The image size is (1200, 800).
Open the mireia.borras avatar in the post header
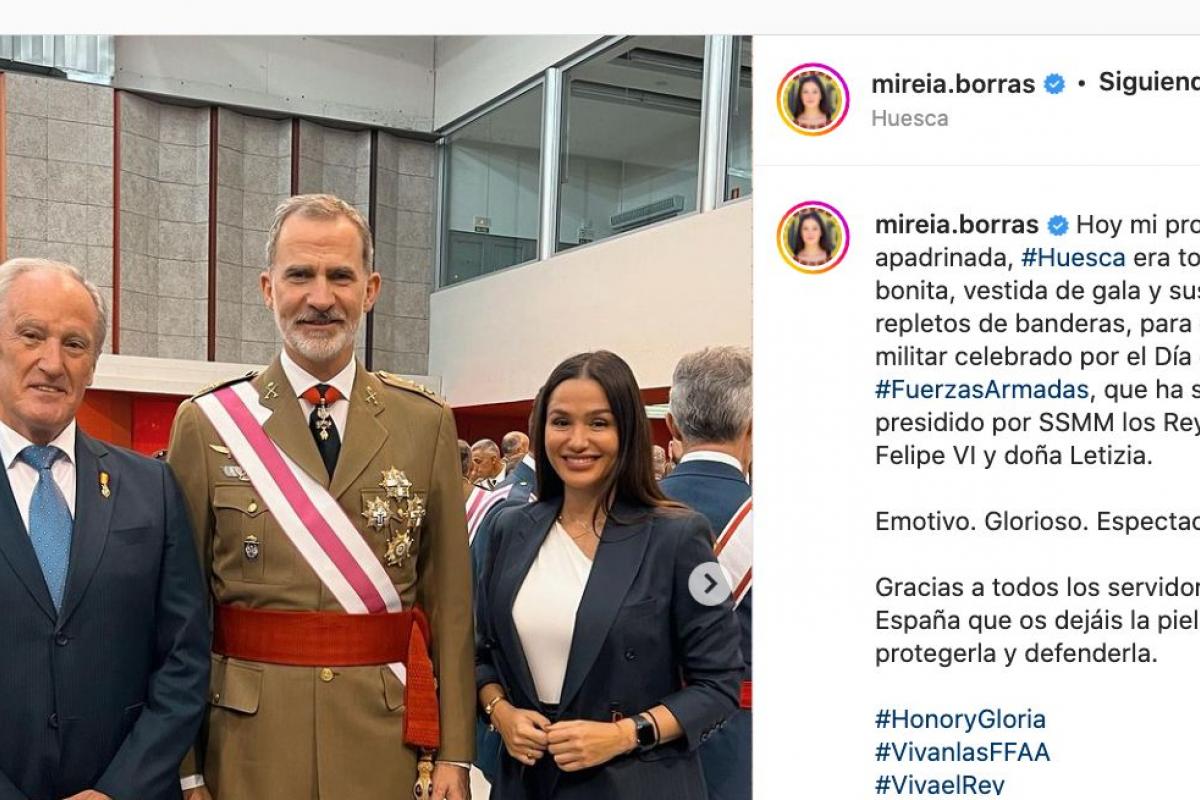813,99
